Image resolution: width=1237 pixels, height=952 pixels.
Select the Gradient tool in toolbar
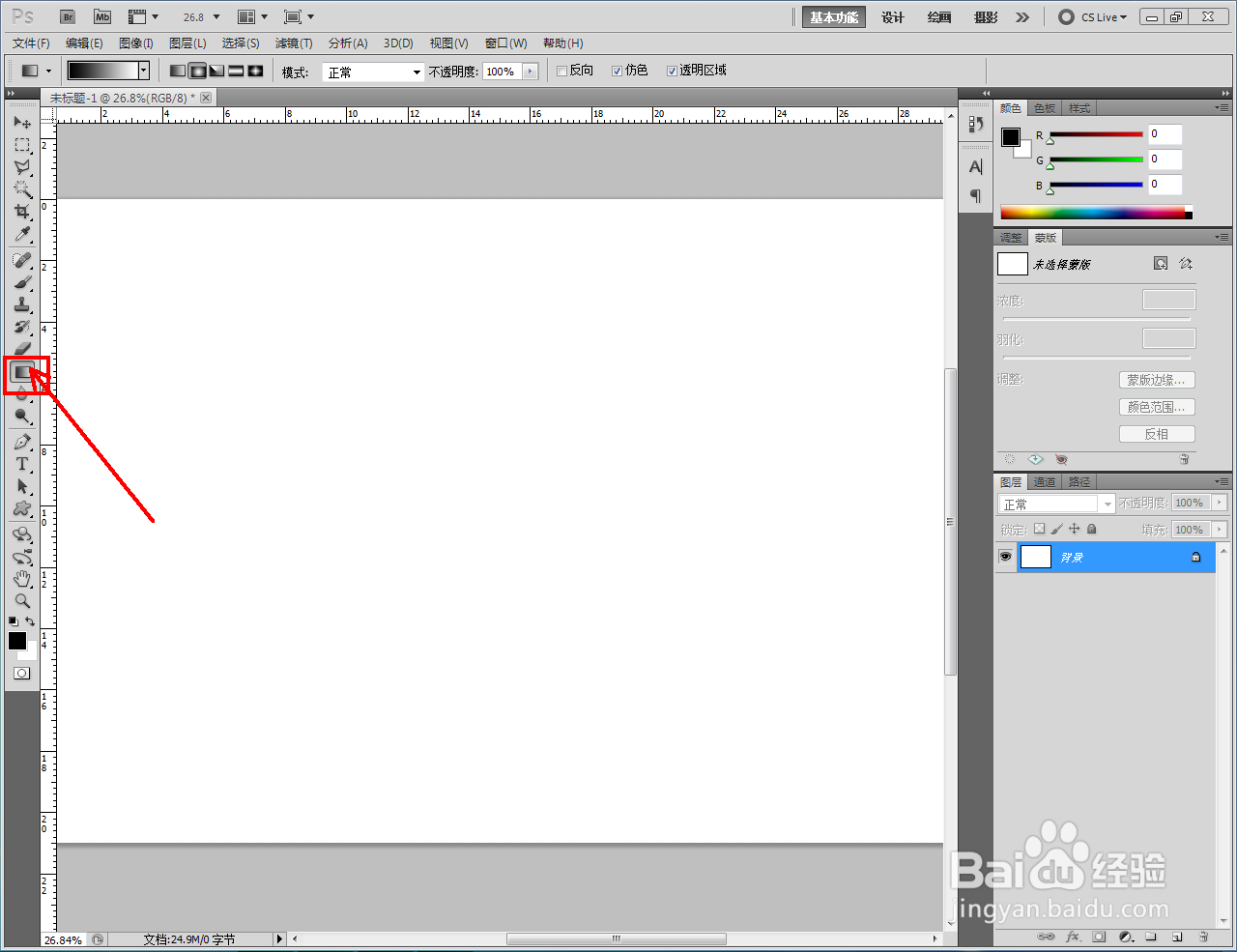coord(23,371)
